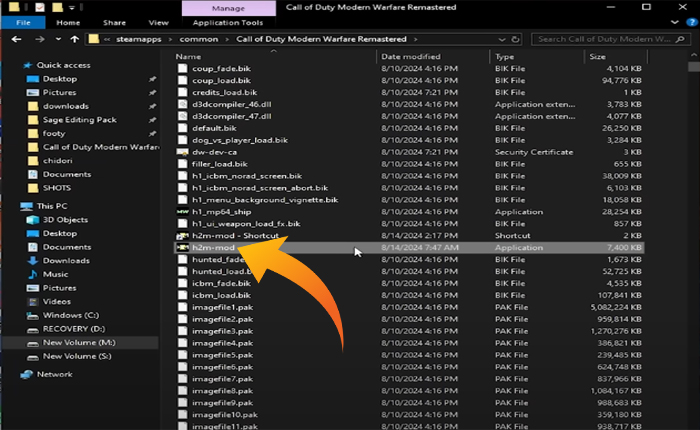The height and width of the screenshot is (430, 700).
Task: Select the default.bik file
Action: (x=214, y=128)
